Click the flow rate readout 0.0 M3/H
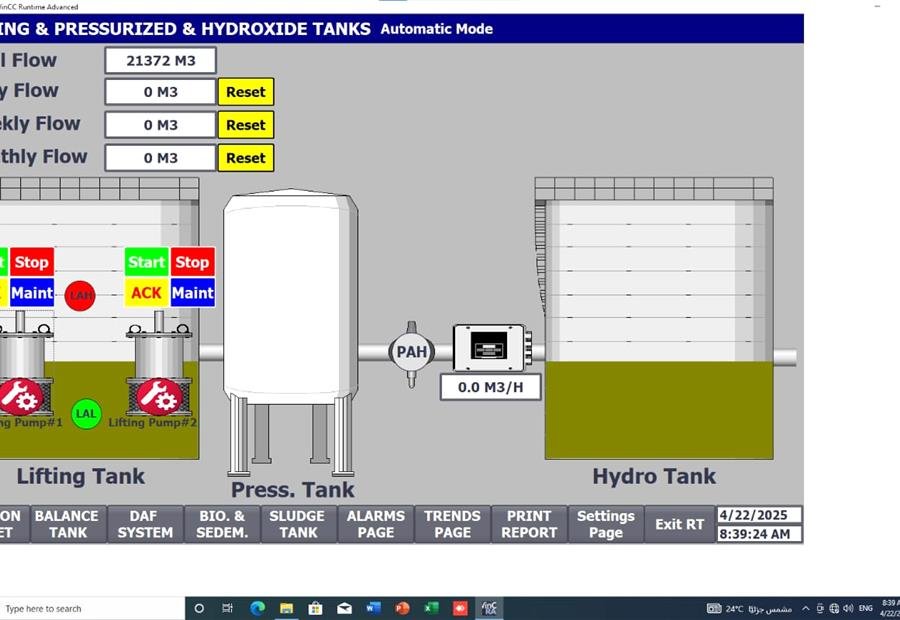Viewport: 900px width, 620px height. (491, 388)
